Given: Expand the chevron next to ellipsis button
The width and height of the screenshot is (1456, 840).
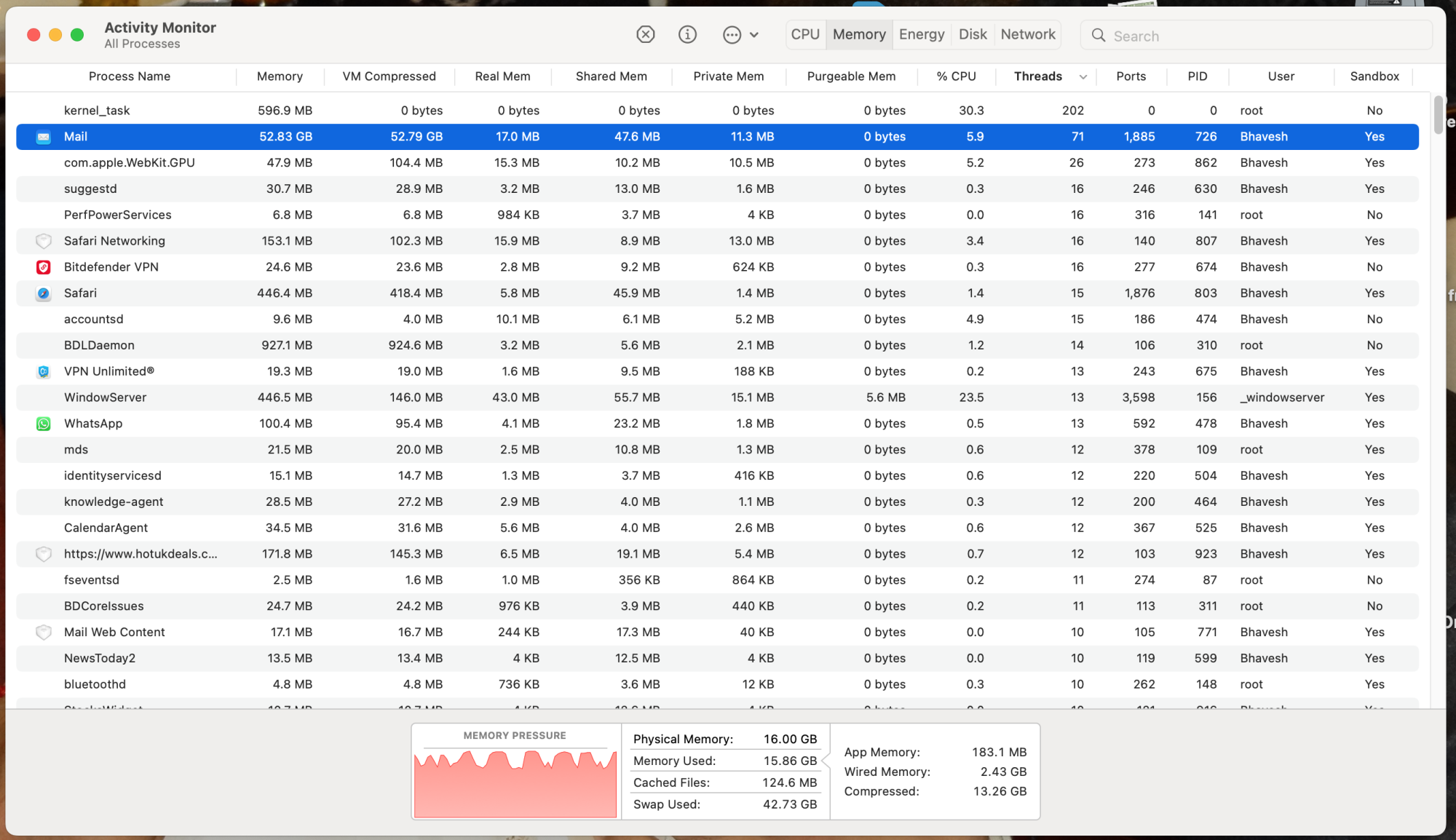Looking at the screenshot, I should pyautogui.click(x=754, y=34).
